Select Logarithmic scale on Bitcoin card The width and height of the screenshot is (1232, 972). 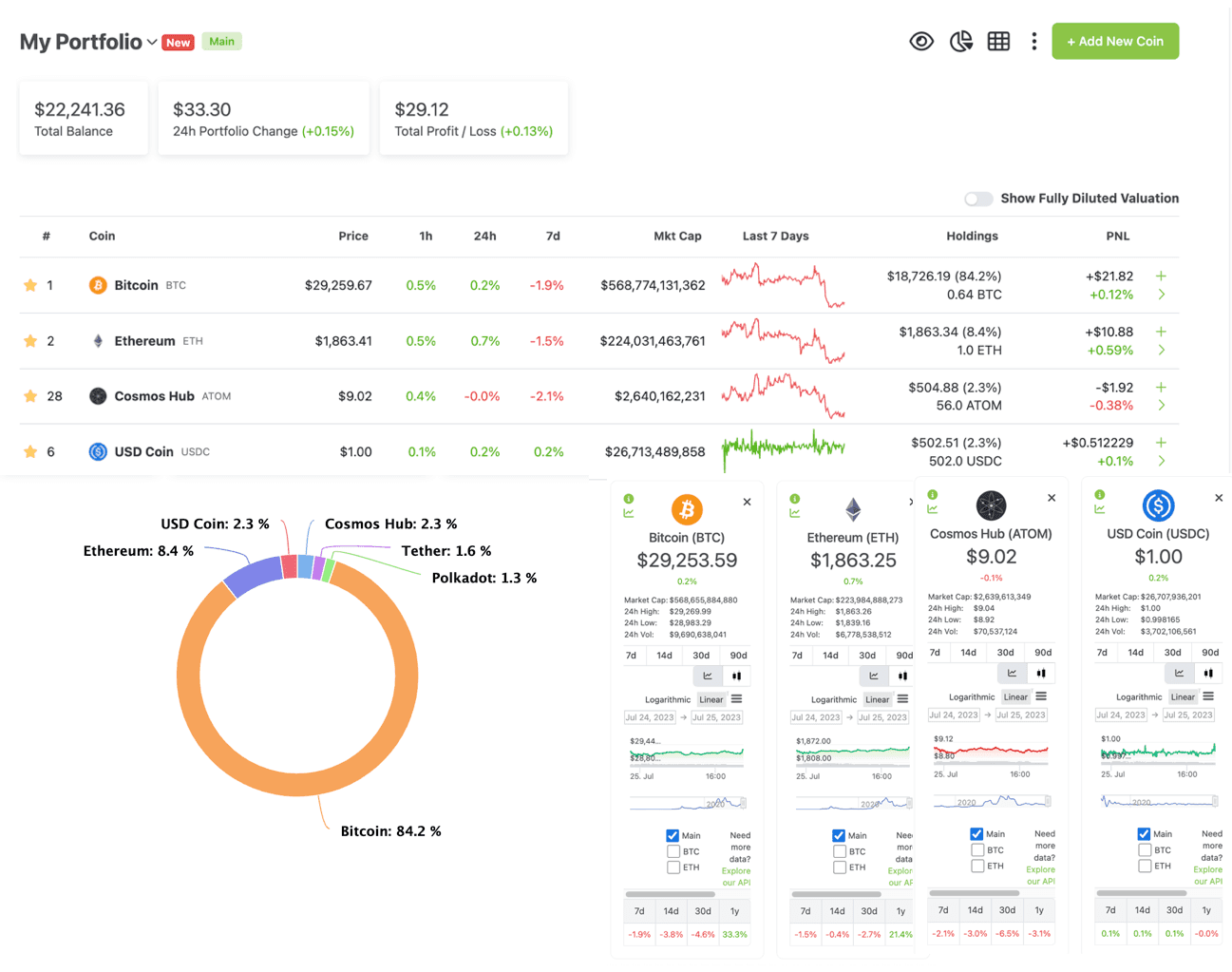click(x=668, y=700)
